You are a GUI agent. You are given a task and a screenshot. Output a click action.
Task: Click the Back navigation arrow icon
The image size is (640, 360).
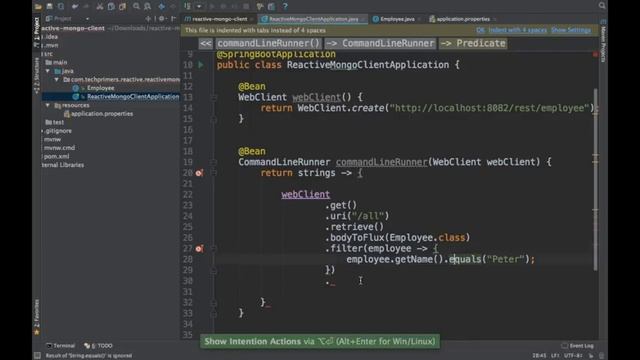point(162,6)
